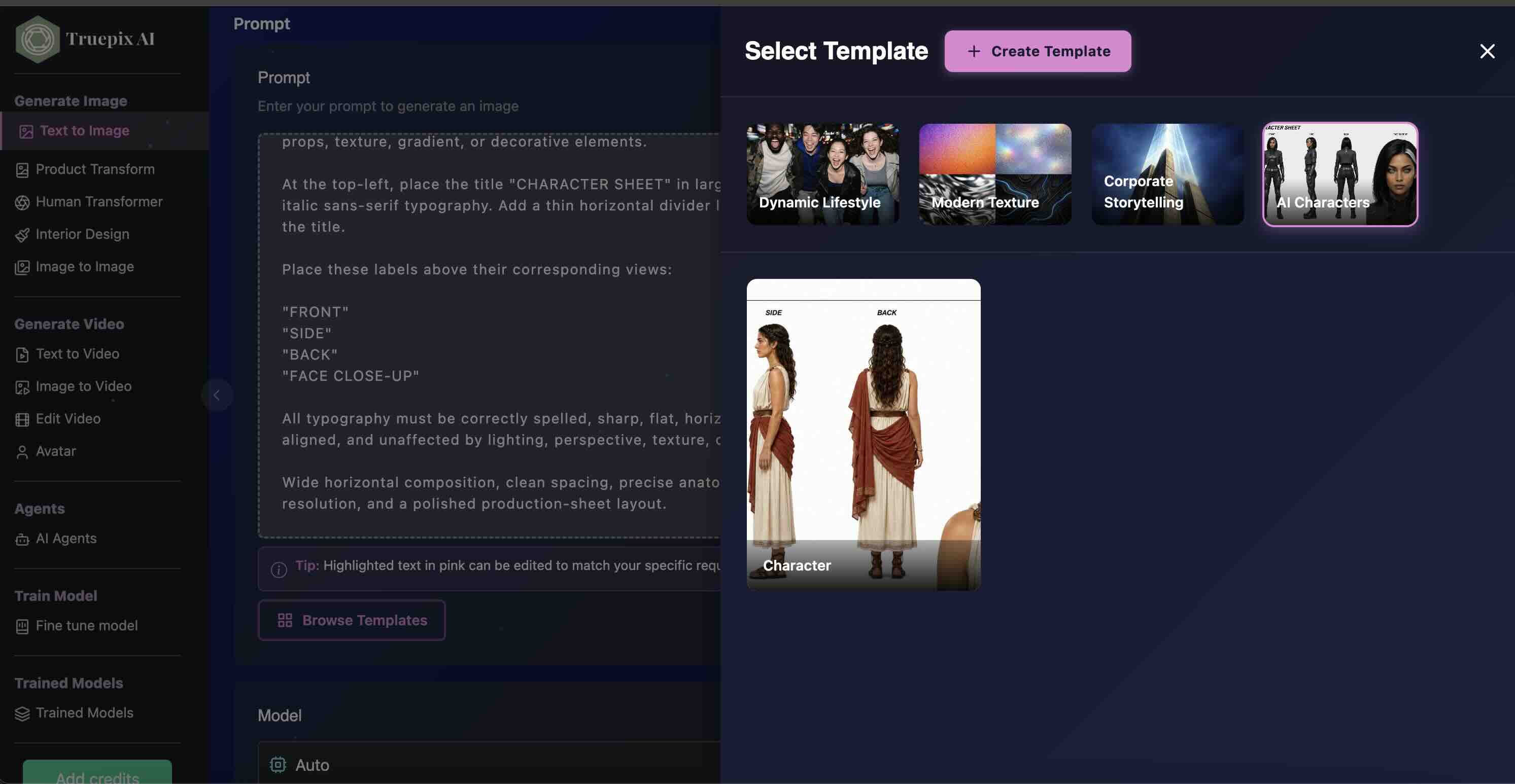Screen dimensions: 1515x784
Task: Choose the Corporate Storytelling category
Action: coord(1167,174)
